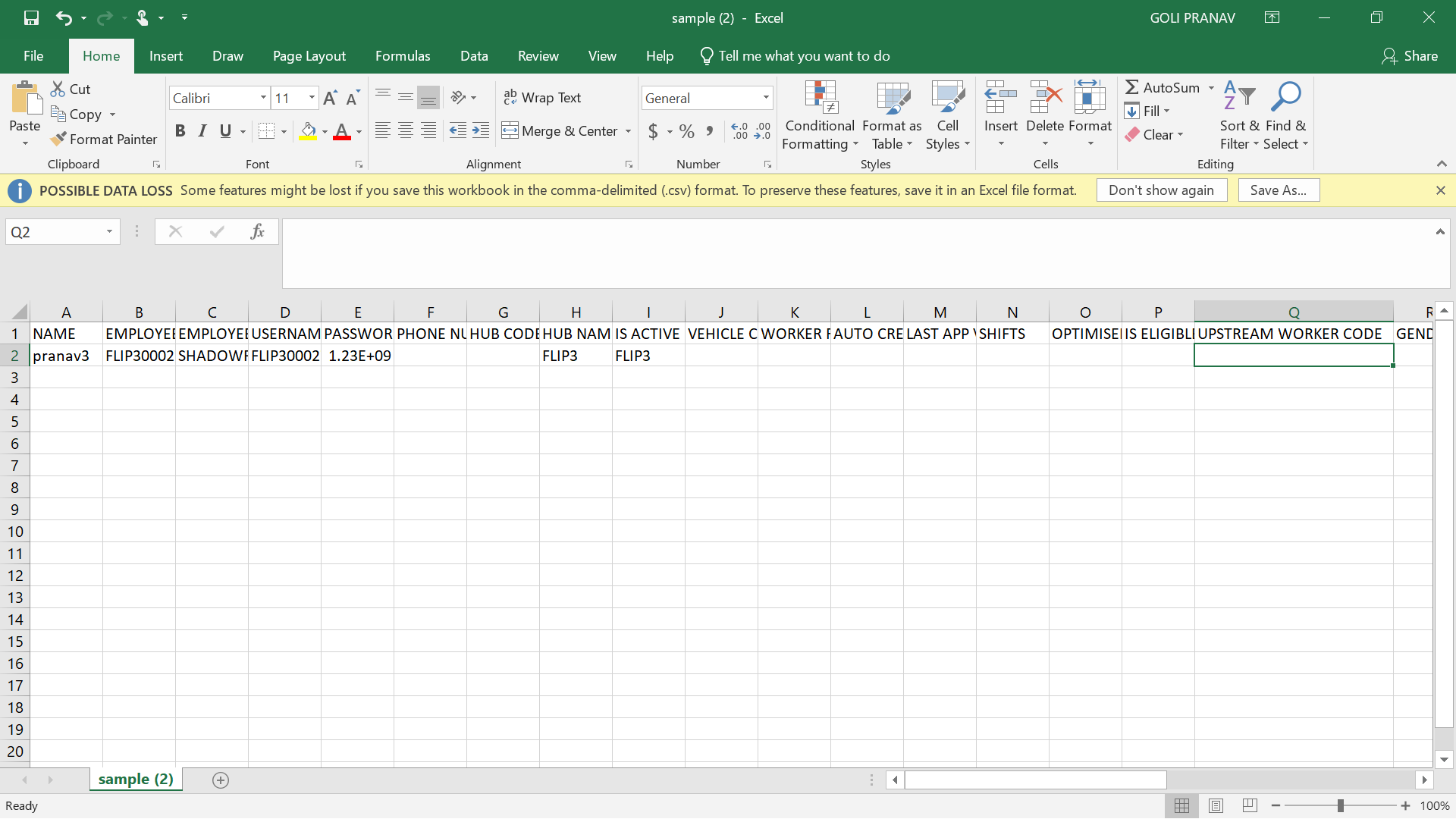Click the Delete cells icon
The width and height of the screenshot is (1456, 819).
pyautogui.click(x=1045, y=99)
